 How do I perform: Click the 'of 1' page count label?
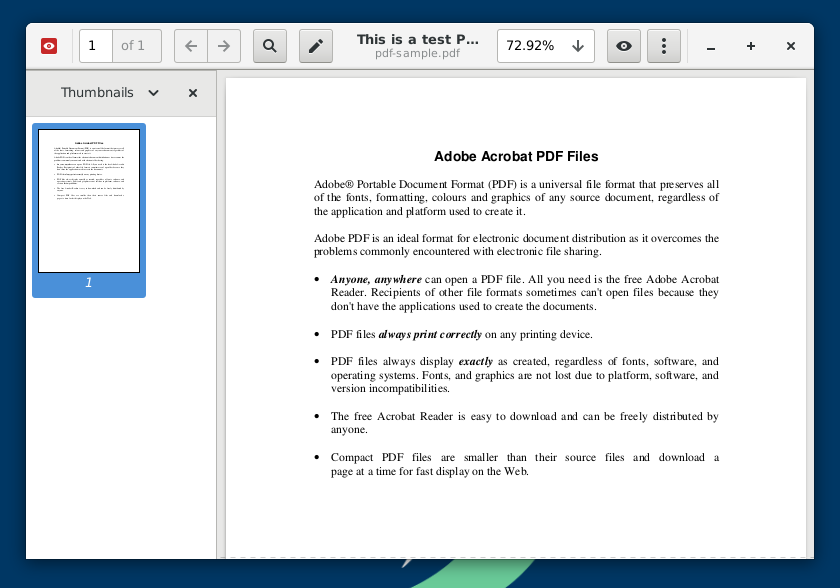point(133,46)
